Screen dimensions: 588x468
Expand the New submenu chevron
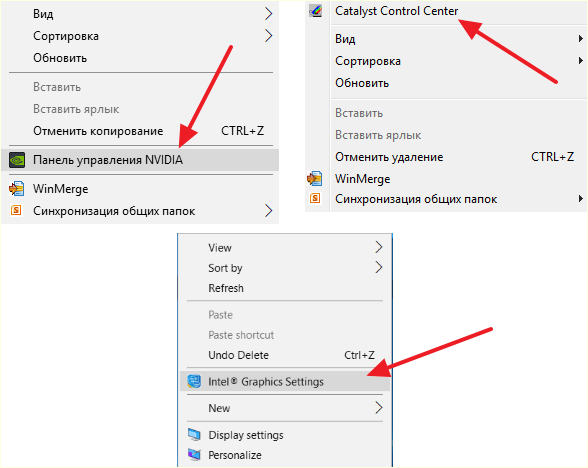click(x=379, y=408)
